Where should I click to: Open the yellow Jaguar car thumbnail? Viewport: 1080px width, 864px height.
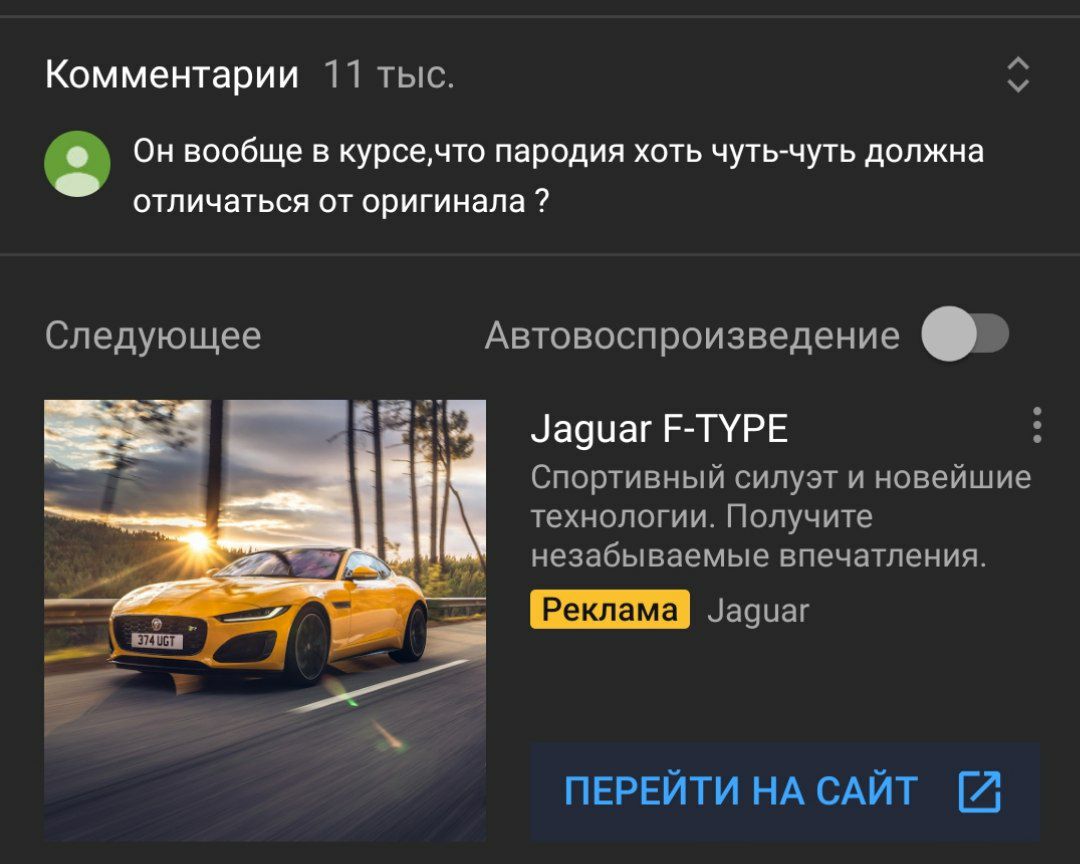(265, 620)
